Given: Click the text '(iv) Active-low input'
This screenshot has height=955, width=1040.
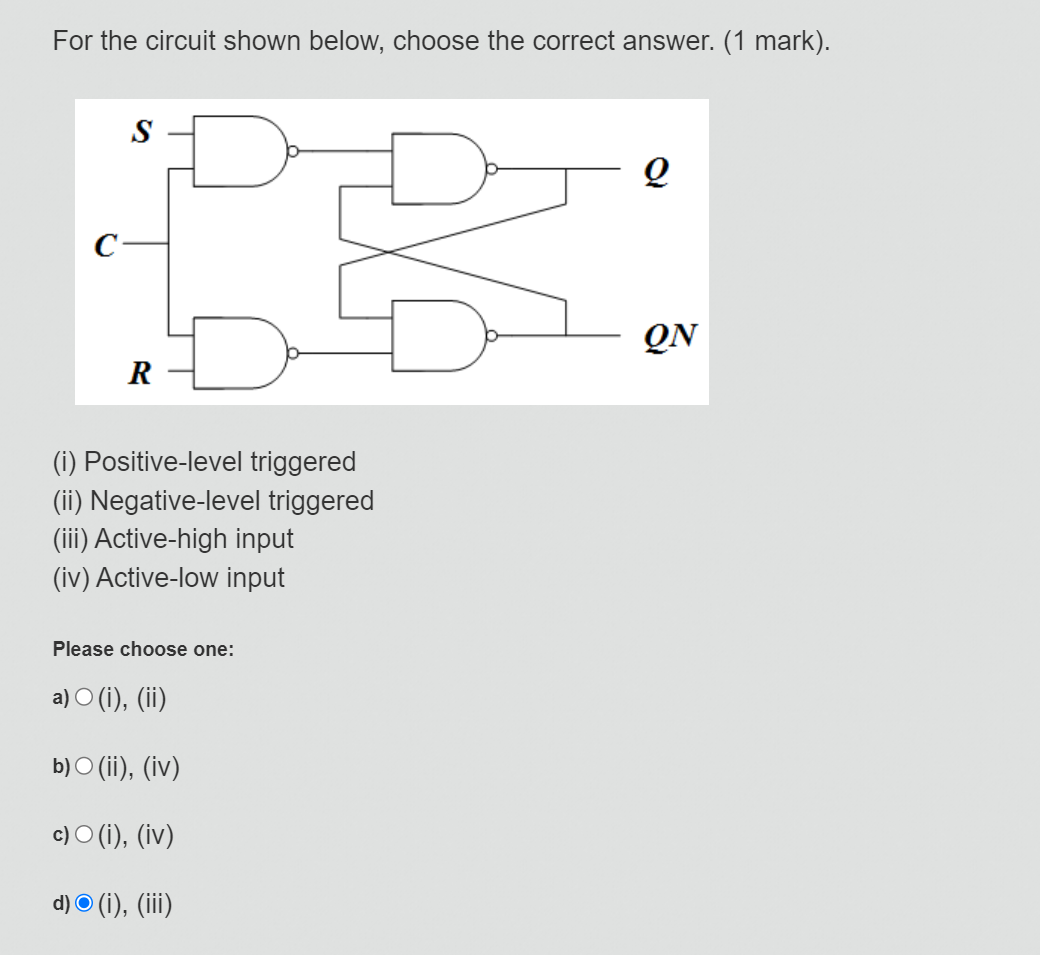Looking at the screenshot, I should pos(168,577).
